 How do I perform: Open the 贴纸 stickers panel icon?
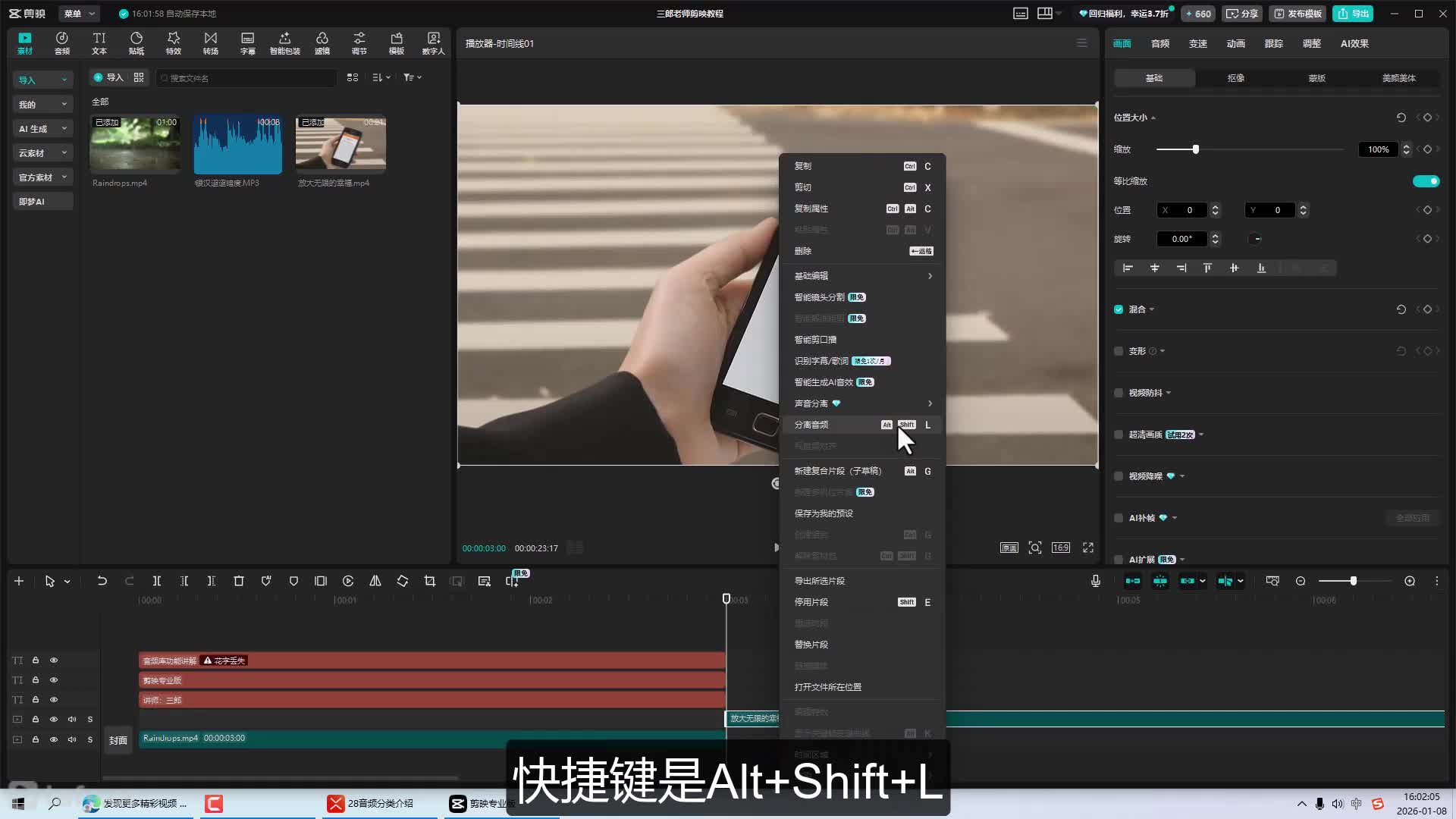coord(136,42)
